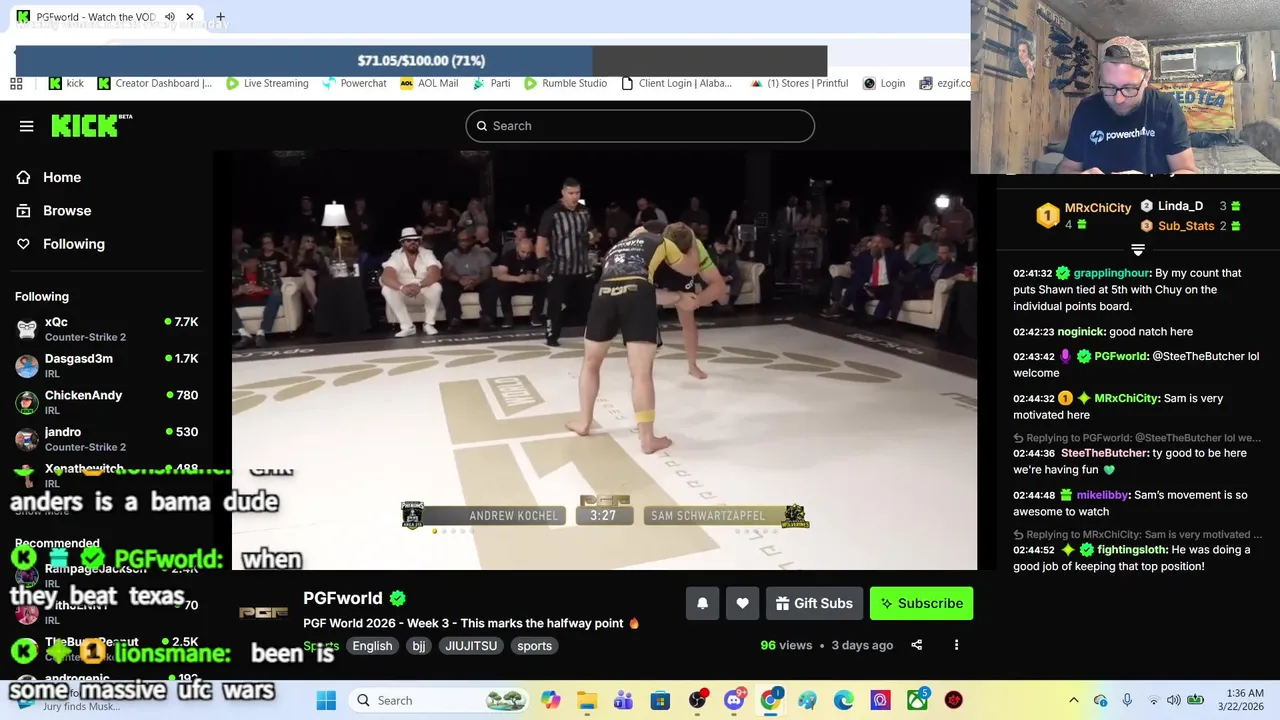
Task: Open Microsoft Edge from the taskbar
Action: click(x=844, y=700)
